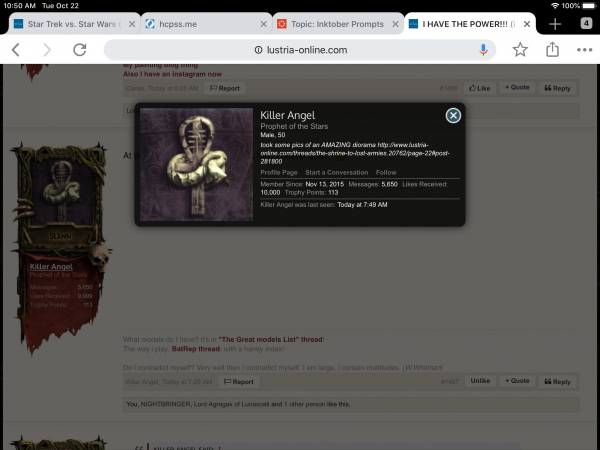
Task: Bookmark page with the star icon
Action: point(520,49)
